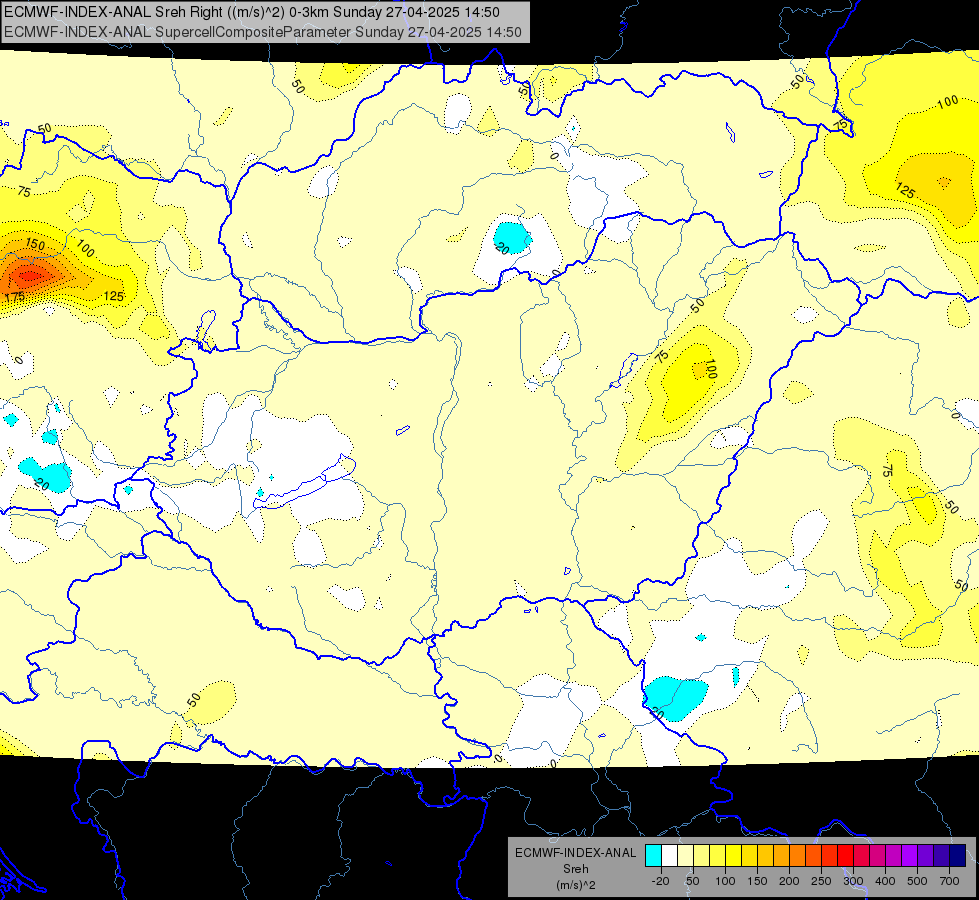Click the 125 contour label beside the orange-red maximum
Viewport: 979px width, 900px height.
click(114, 296)
